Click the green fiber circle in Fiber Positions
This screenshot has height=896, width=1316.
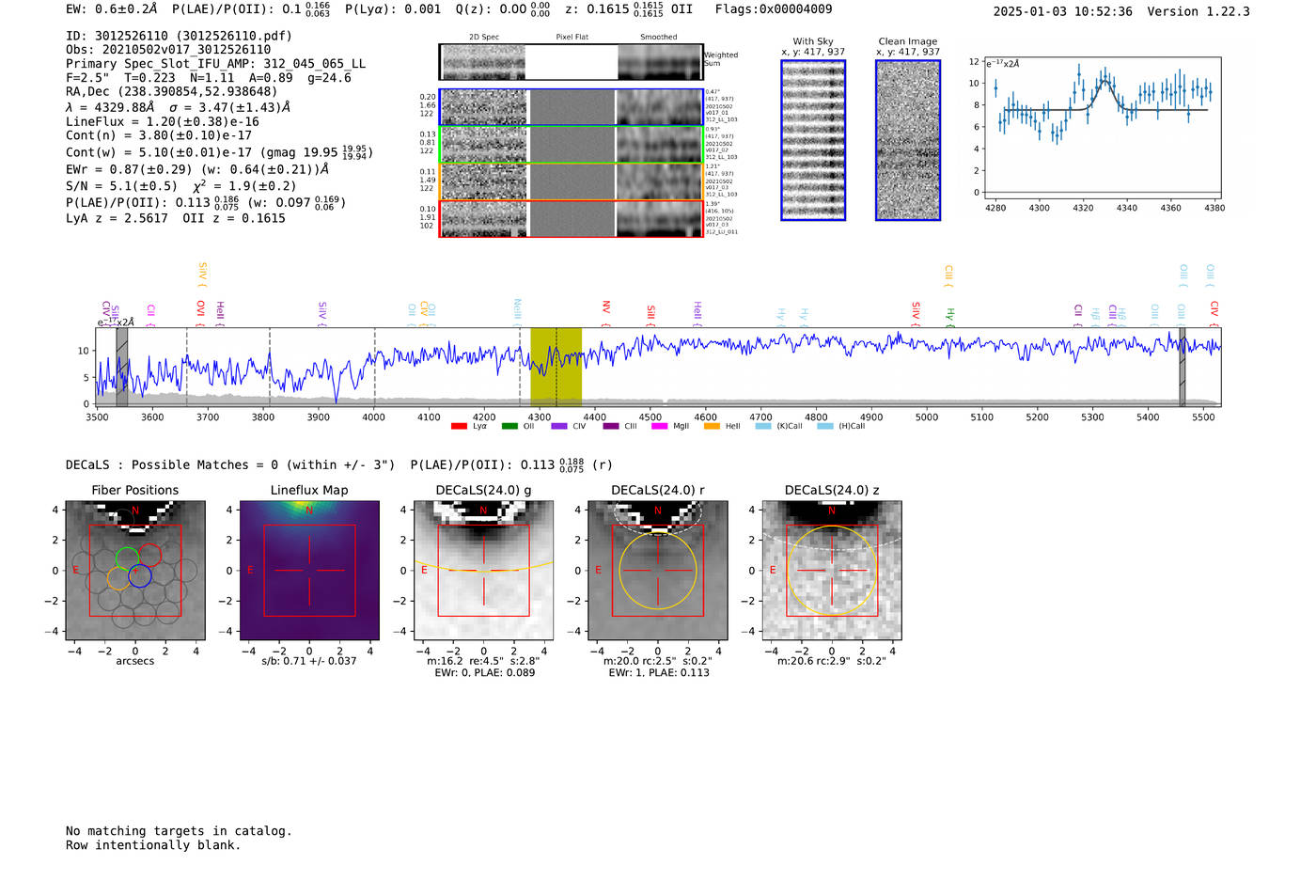click(127, 557)
